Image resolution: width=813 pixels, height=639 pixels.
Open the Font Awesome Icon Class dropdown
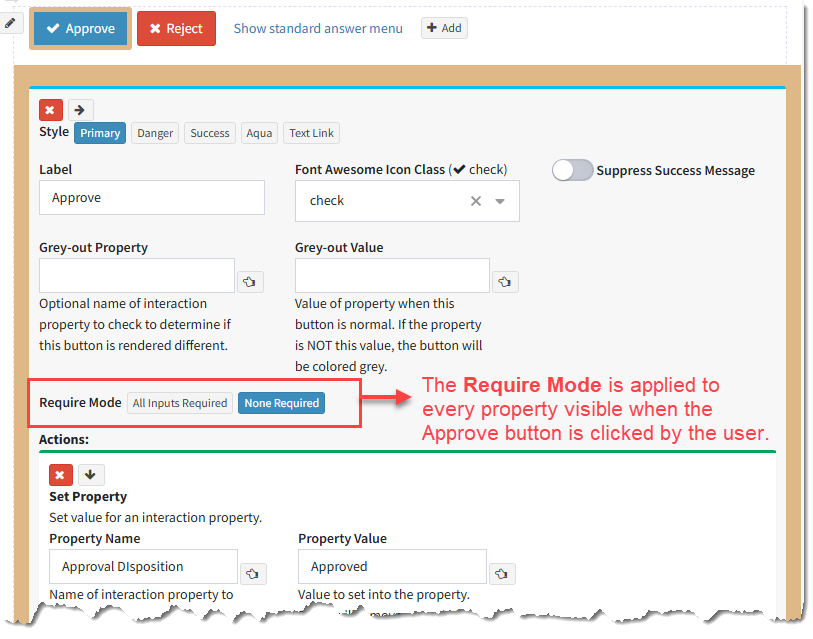tap(500, 201)
